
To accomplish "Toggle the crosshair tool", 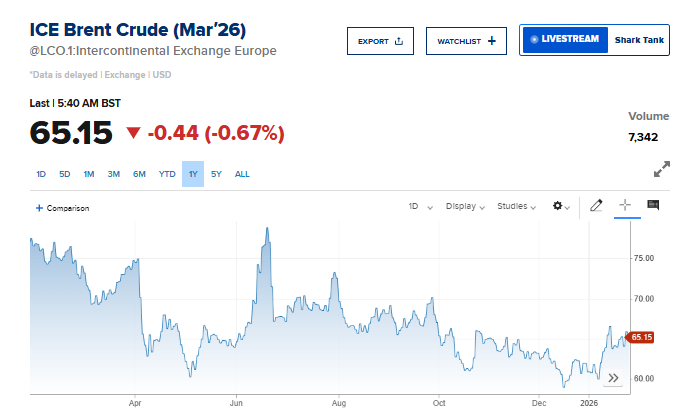I will (x=625, y=206).
